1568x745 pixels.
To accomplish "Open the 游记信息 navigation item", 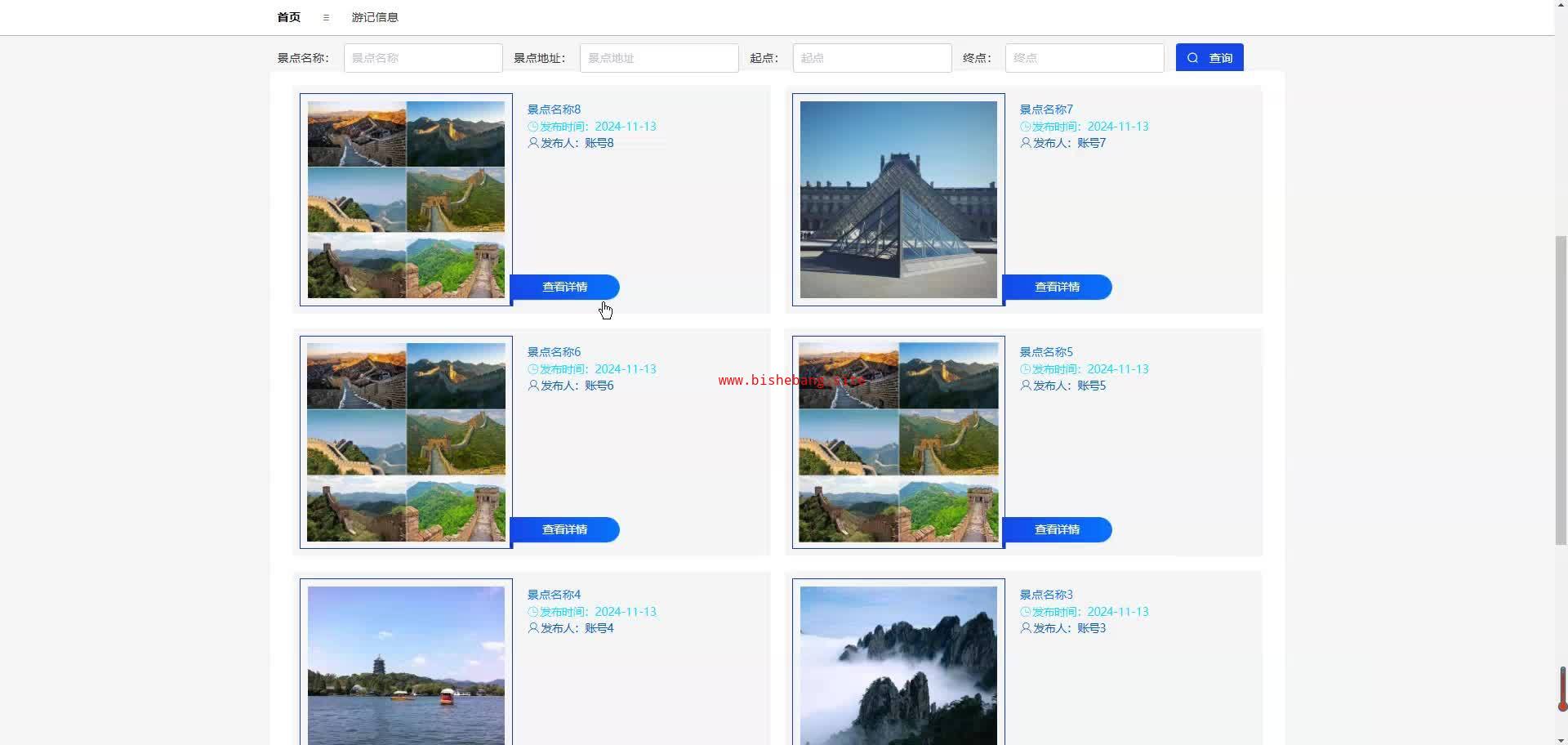I will 375,17.
